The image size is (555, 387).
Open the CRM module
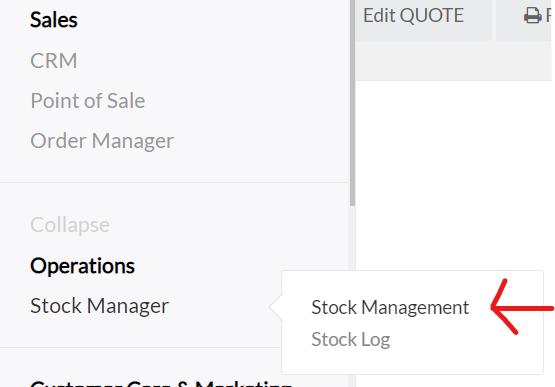coord(53,61)
